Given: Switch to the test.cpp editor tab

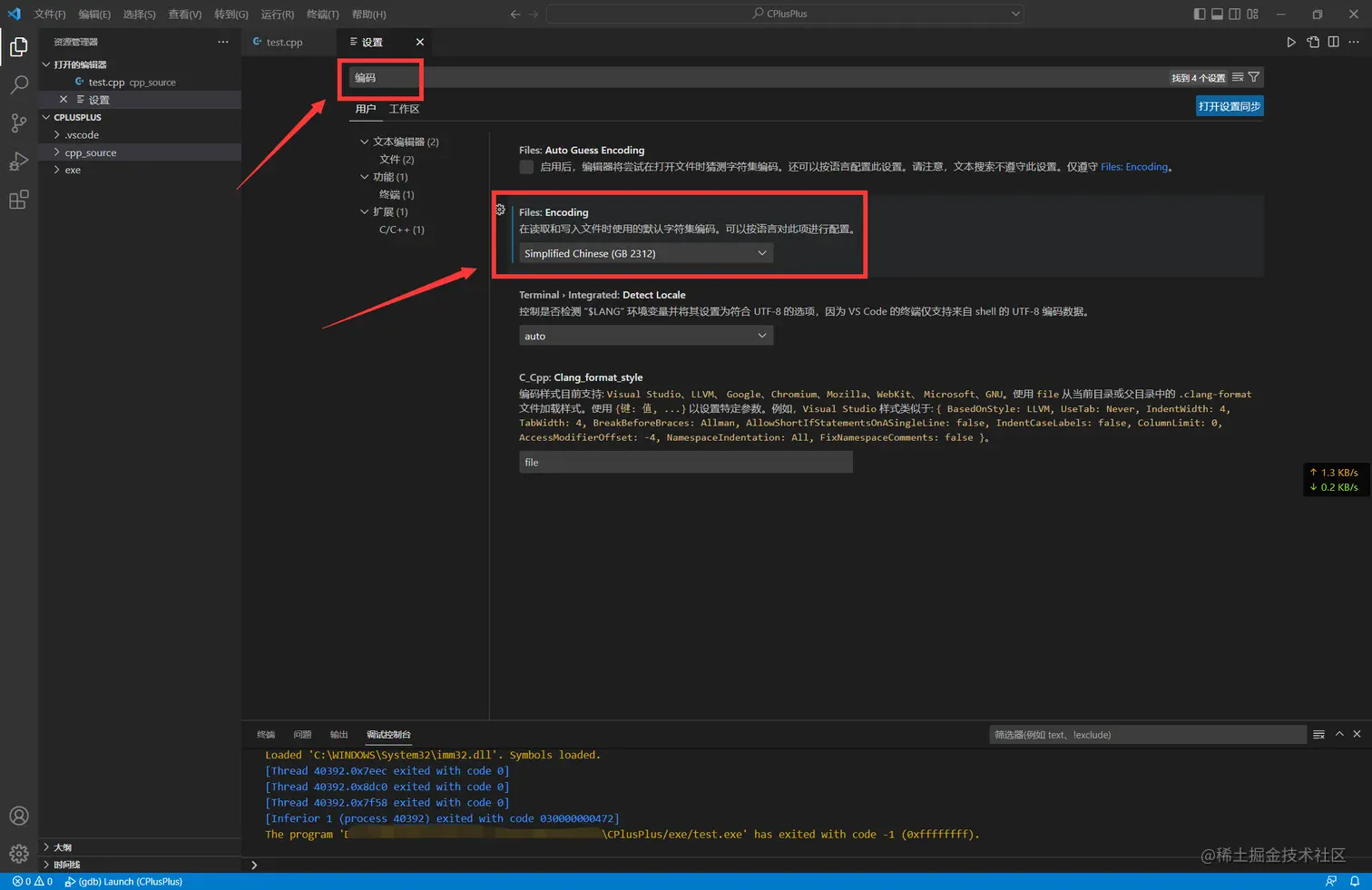Looking at the screenshot, I should tap(284, 42).
